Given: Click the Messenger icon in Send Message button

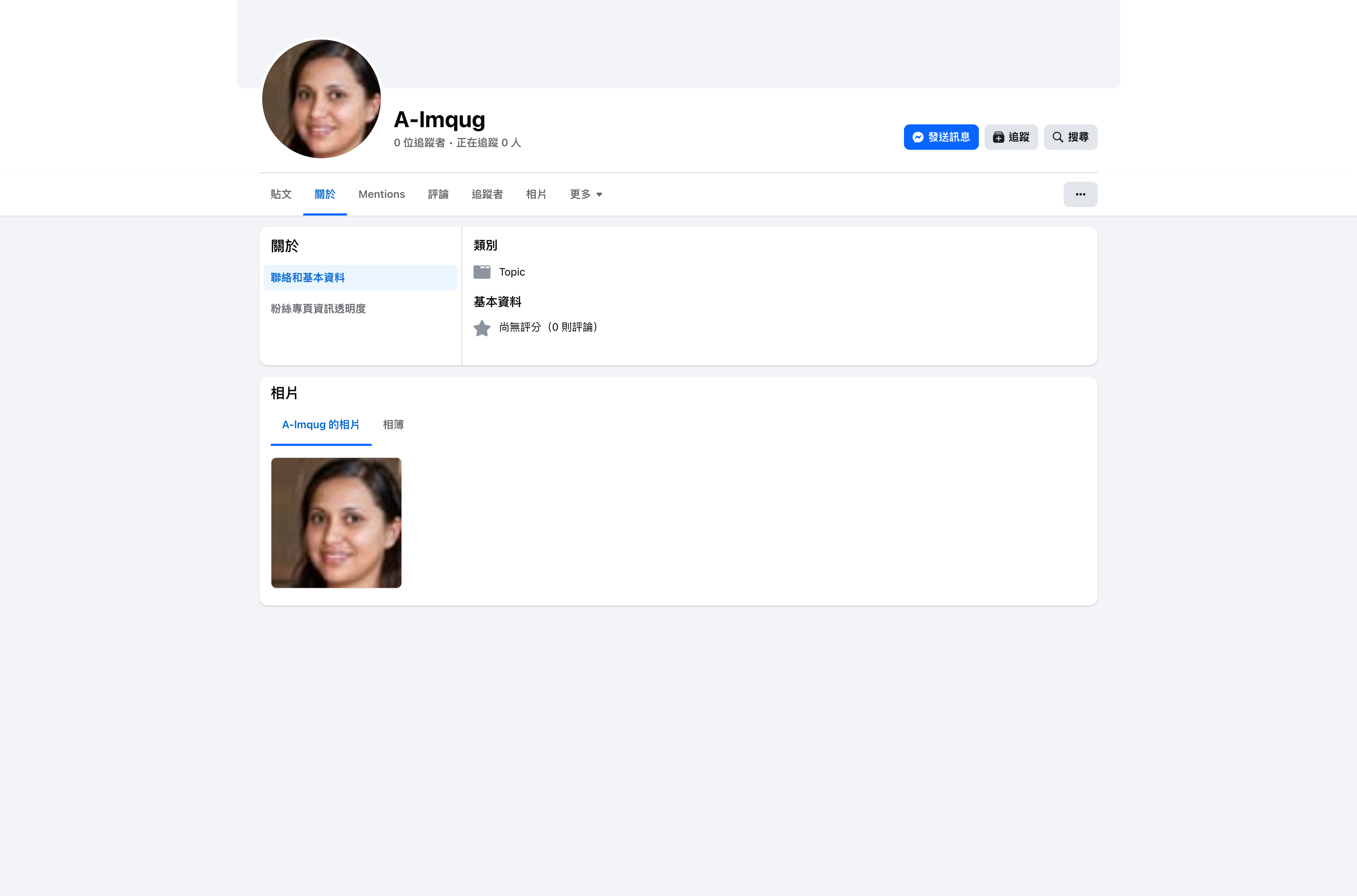Looking at the screenshot, I should click(x=918, y=137).
